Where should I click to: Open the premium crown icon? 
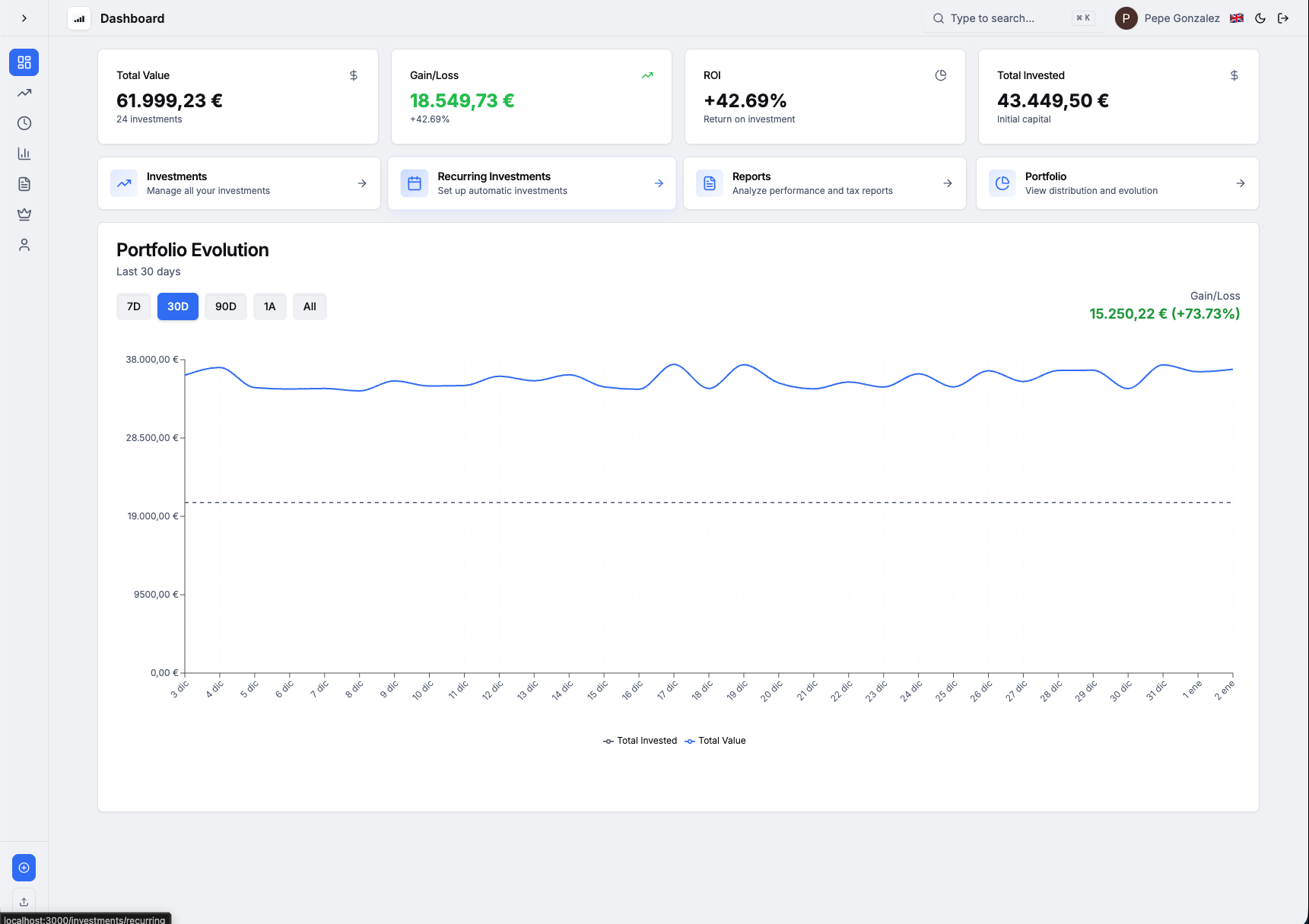coord(24,214)
